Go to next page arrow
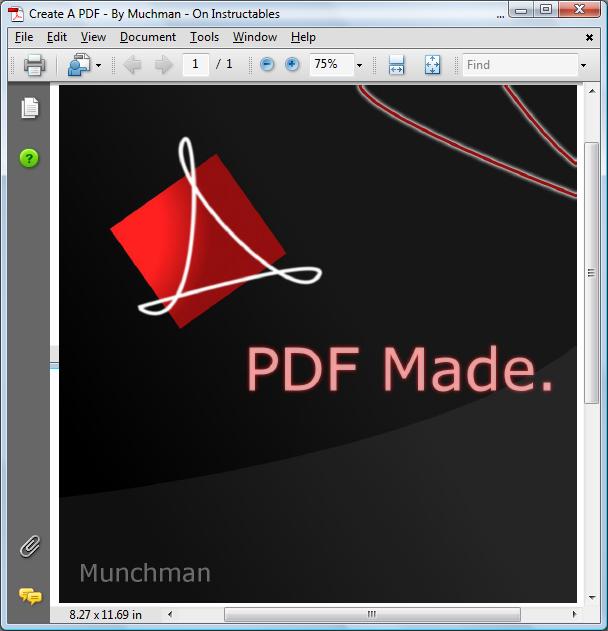 point(163,65)
